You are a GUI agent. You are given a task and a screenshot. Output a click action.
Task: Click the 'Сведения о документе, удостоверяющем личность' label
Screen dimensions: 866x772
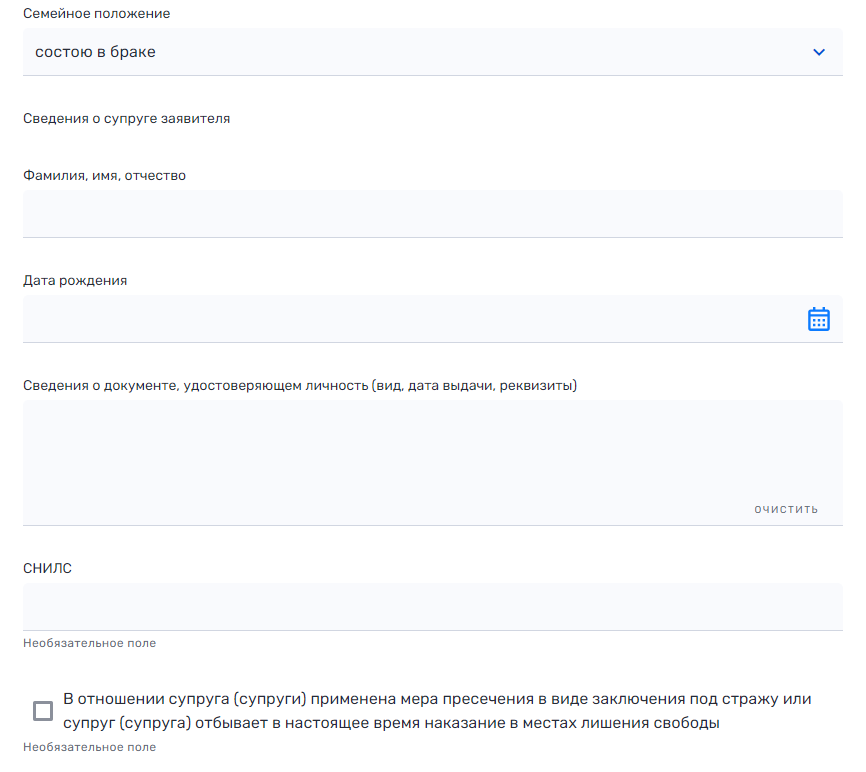tap(300, 386)
